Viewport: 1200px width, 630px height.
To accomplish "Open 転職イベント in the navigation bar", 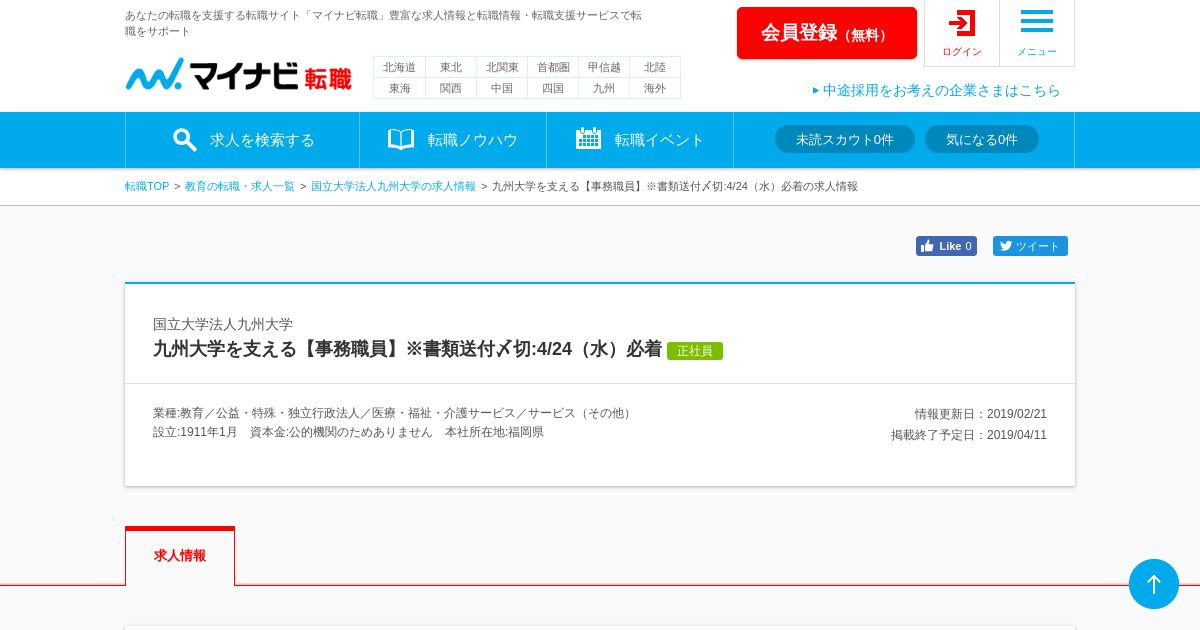I will [x=640, y=140].
